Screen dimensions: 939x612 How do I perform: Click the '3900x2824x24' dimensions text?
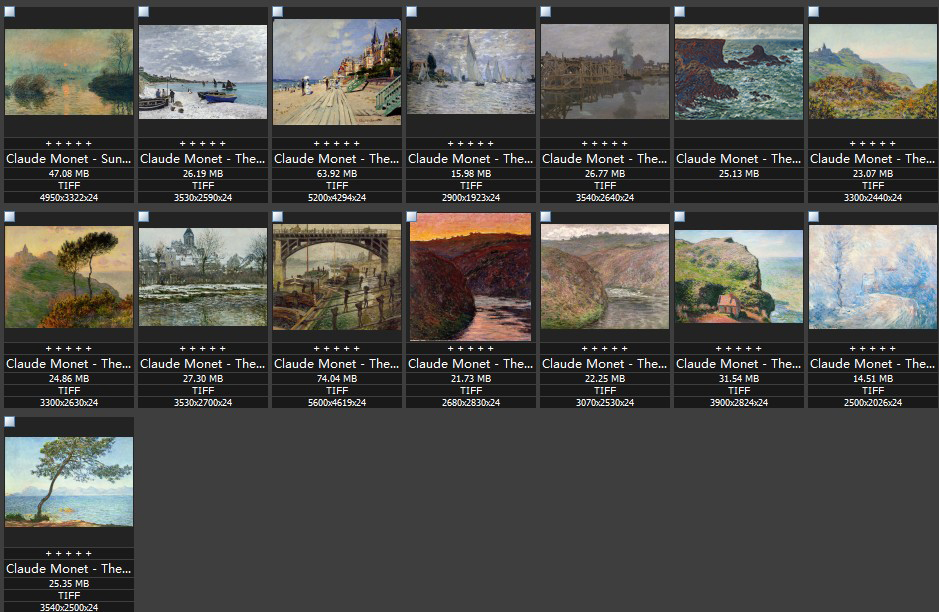click(x=739, y=403)
